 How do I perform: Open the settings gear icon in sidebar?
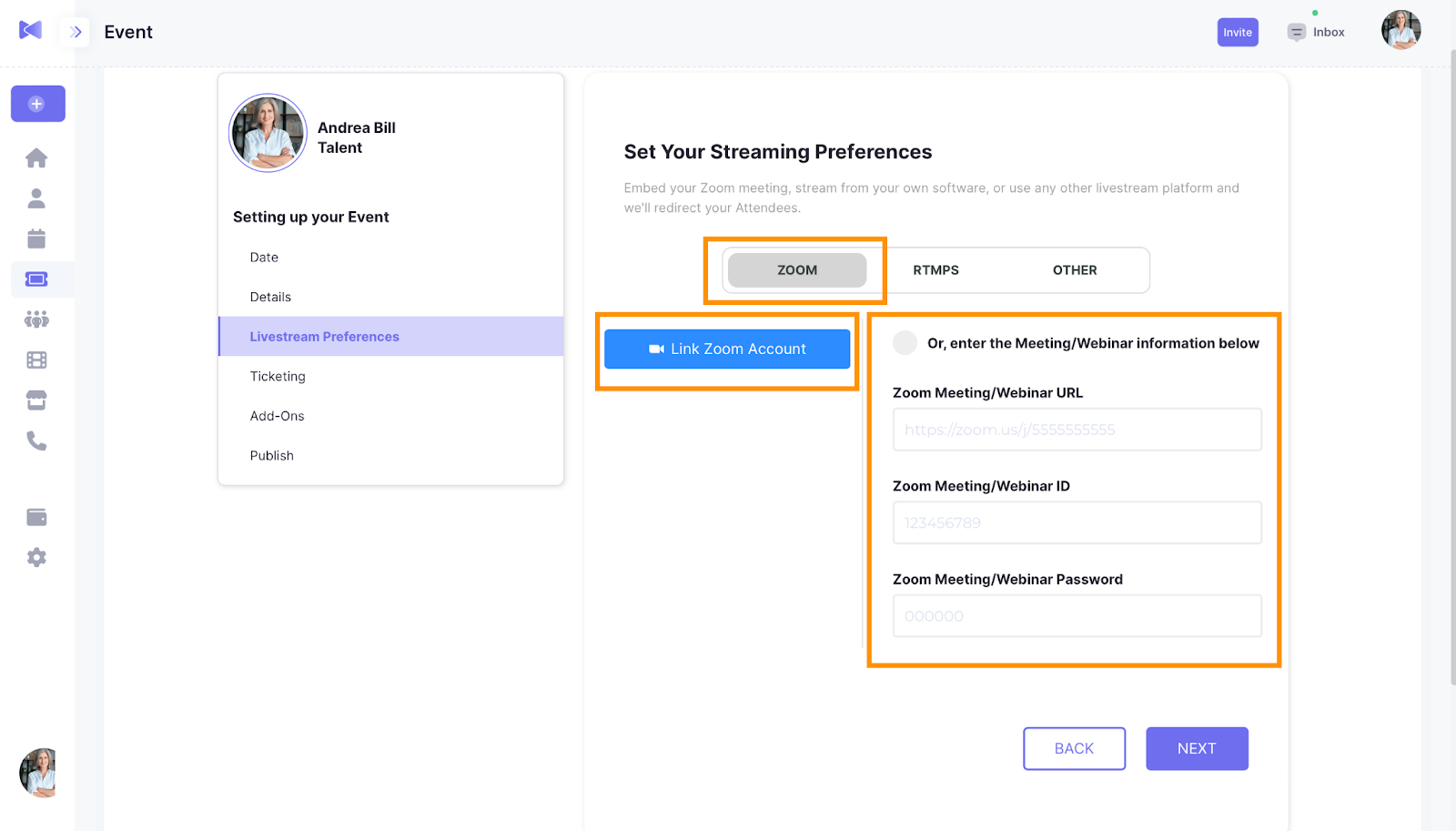tap(36, 557)
